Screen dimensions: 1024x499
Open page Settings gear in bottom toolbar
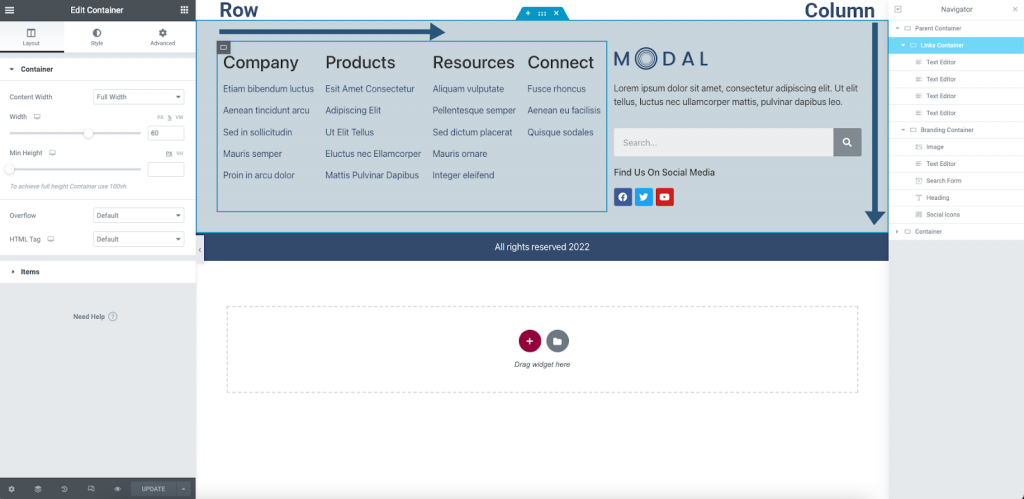click(x=11, y=489)
